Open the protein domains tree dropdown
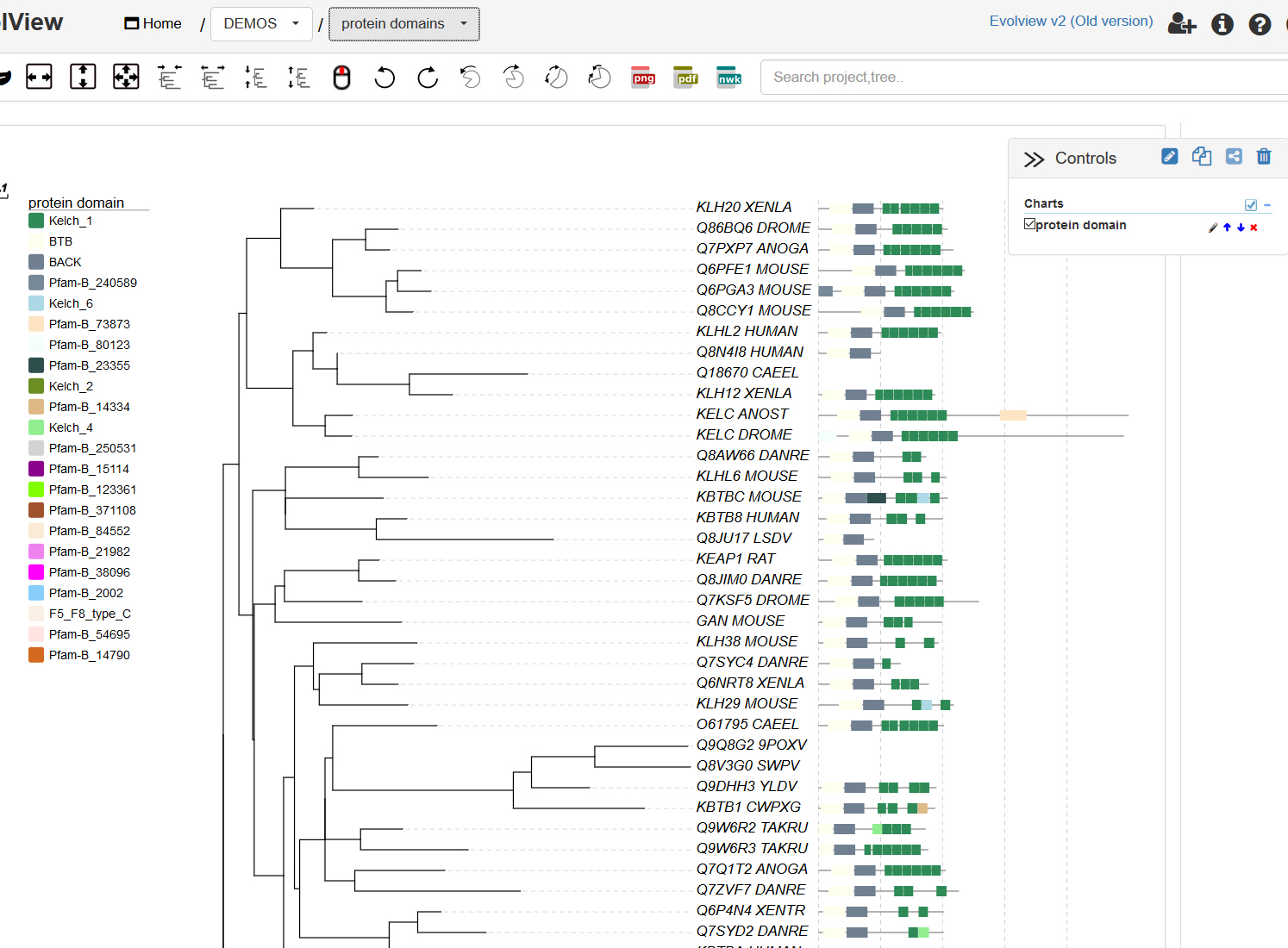This screenshot has height=948, width=1288. 403,24
